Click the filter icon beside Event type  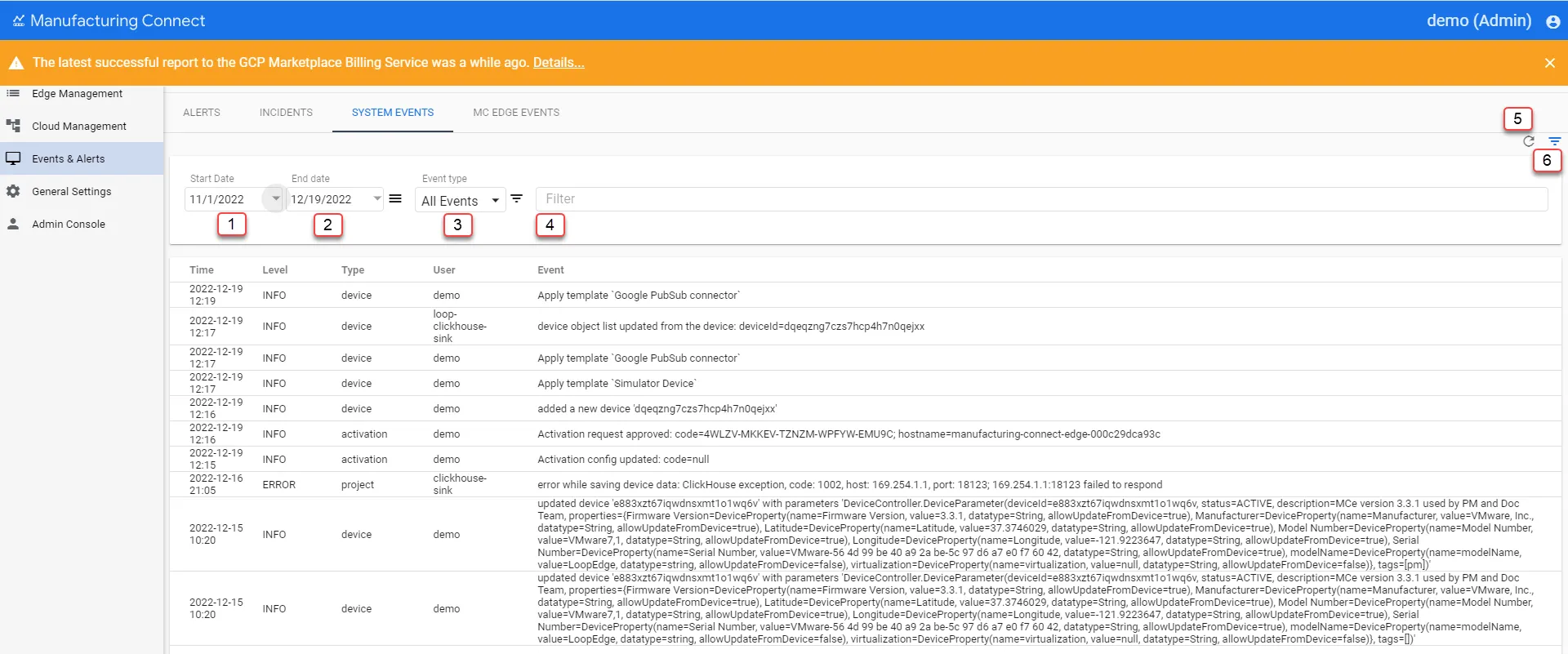pyautogui.click(x=516, y=198)
